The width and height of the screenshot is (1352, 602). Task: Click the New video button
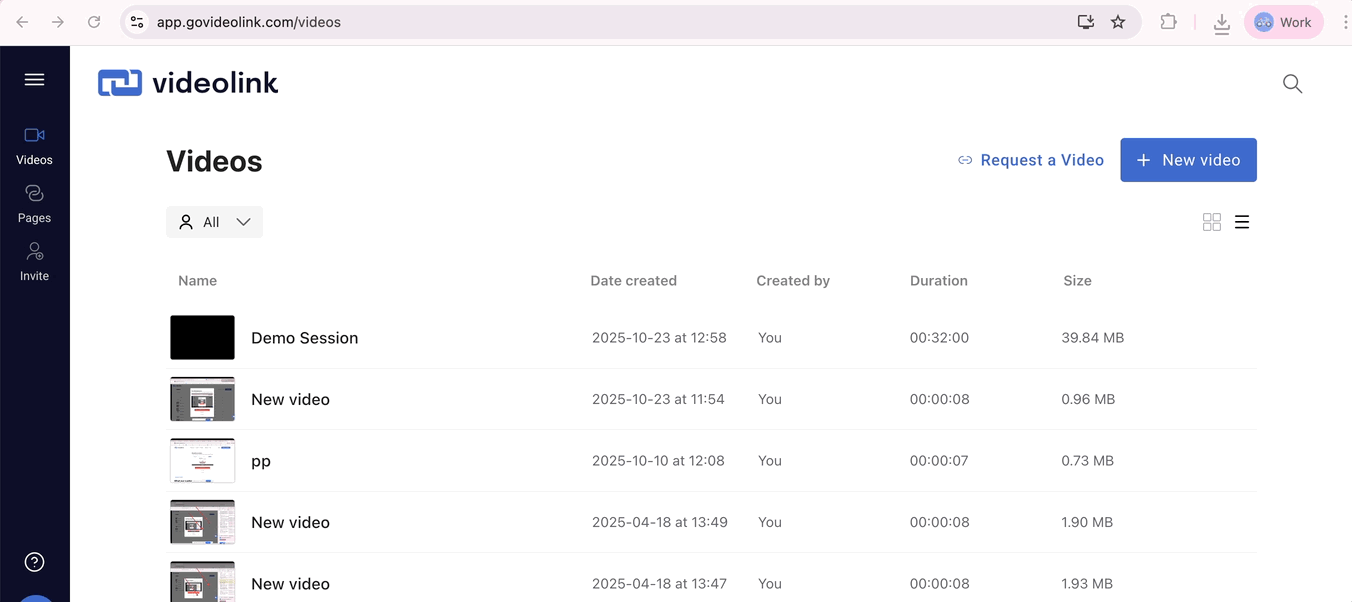pos(1188,160)
